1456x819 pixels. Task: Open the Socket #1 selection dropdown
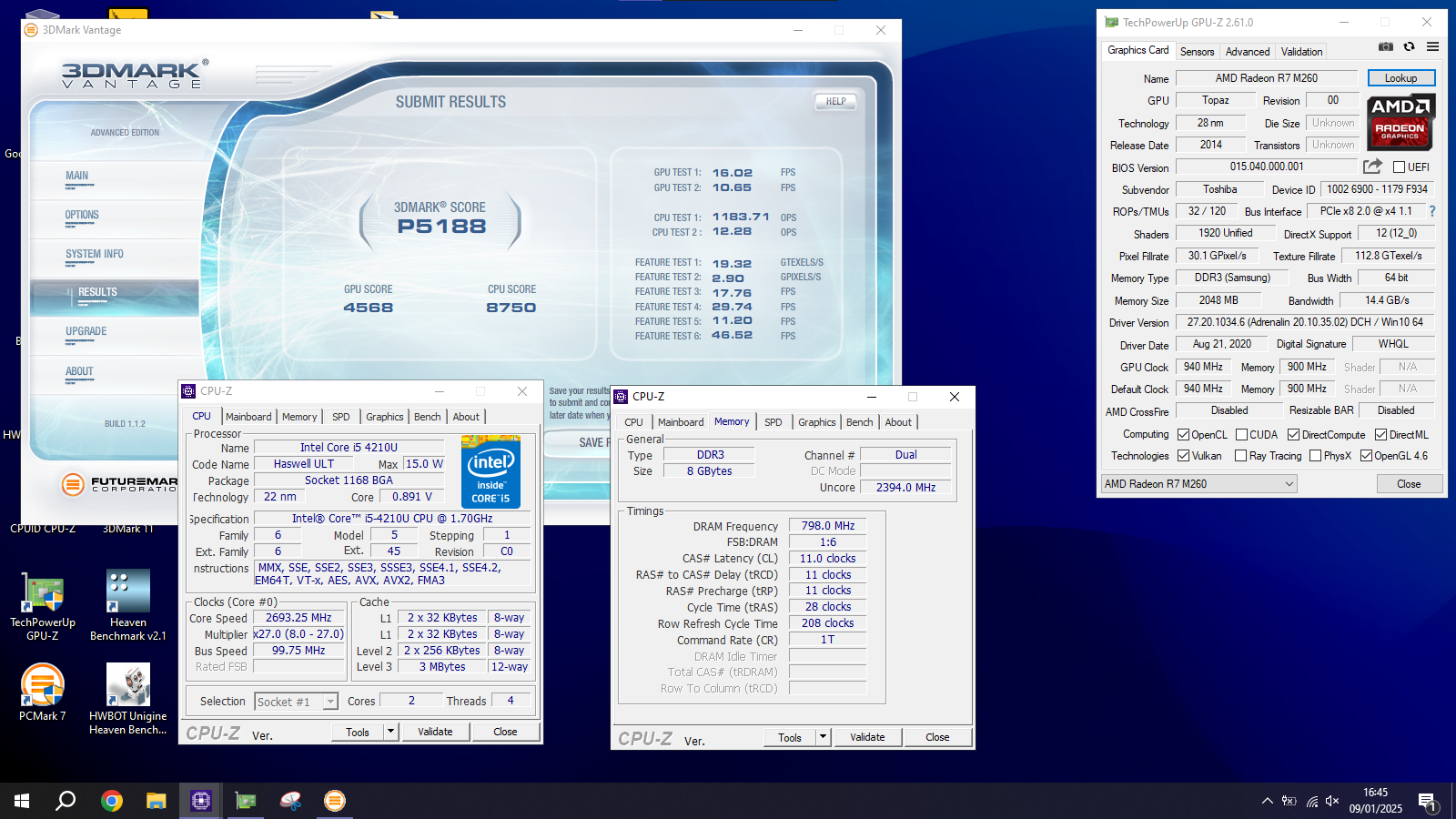tap(297, 702)
